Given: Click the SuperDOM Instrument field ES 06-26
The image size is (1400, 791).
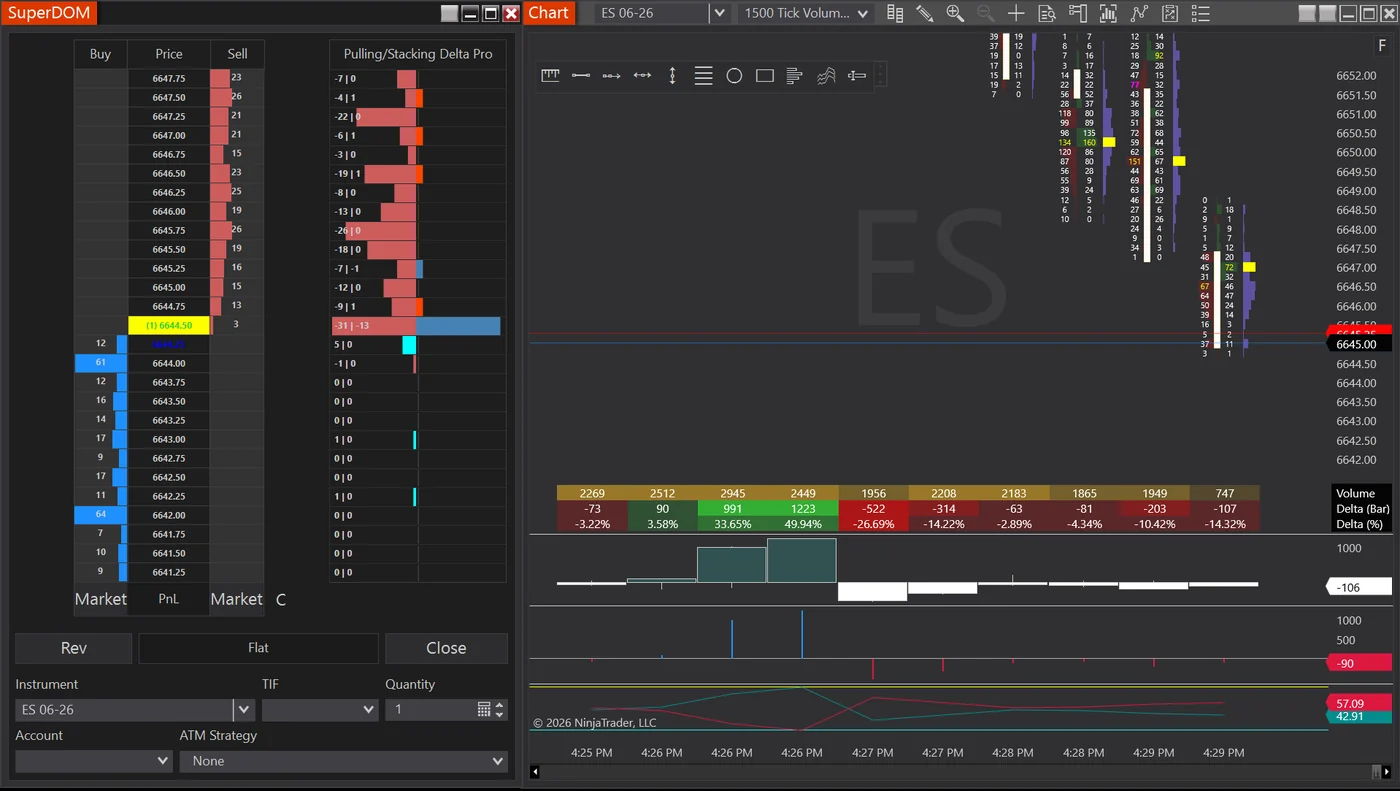Looking at the screenshot, I should (124, 709).
